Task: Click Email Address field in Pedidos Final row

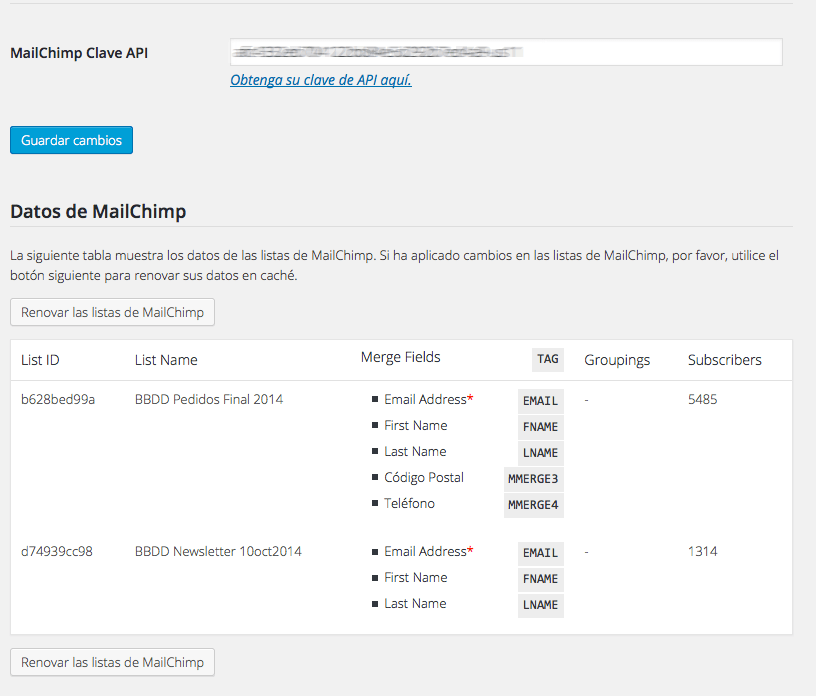Action: tap(428, 399)
